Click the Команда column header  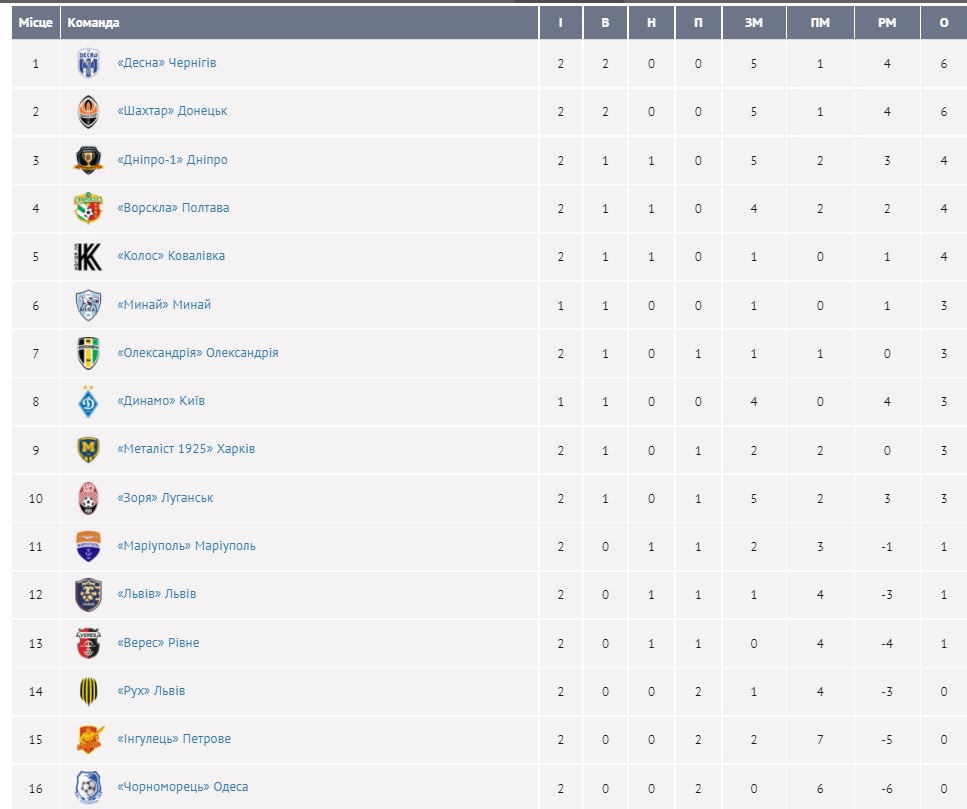coord(93,22)
